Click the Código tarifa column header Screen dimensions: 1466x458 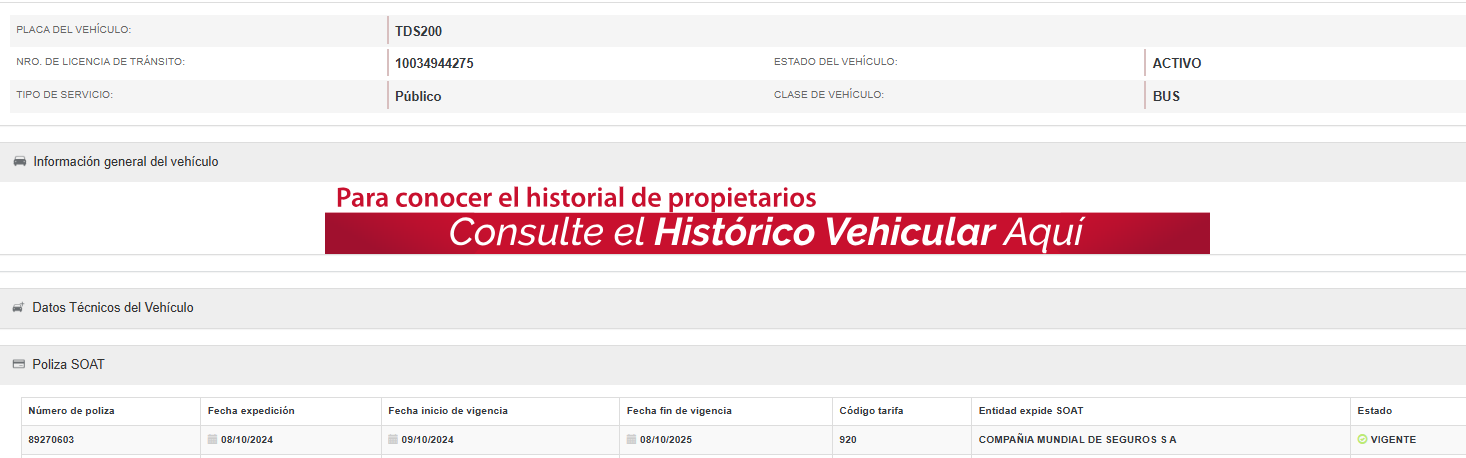[872, 411]
